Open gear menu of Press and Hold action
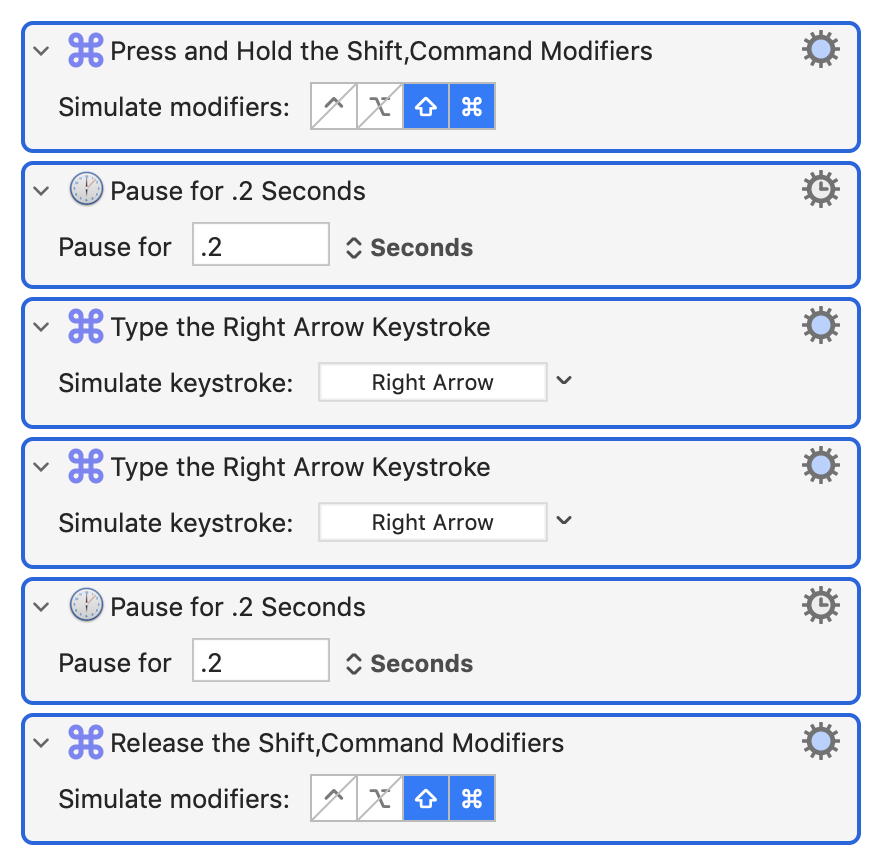The height and width of the screenshot is (866, 882). click(821, 49)
